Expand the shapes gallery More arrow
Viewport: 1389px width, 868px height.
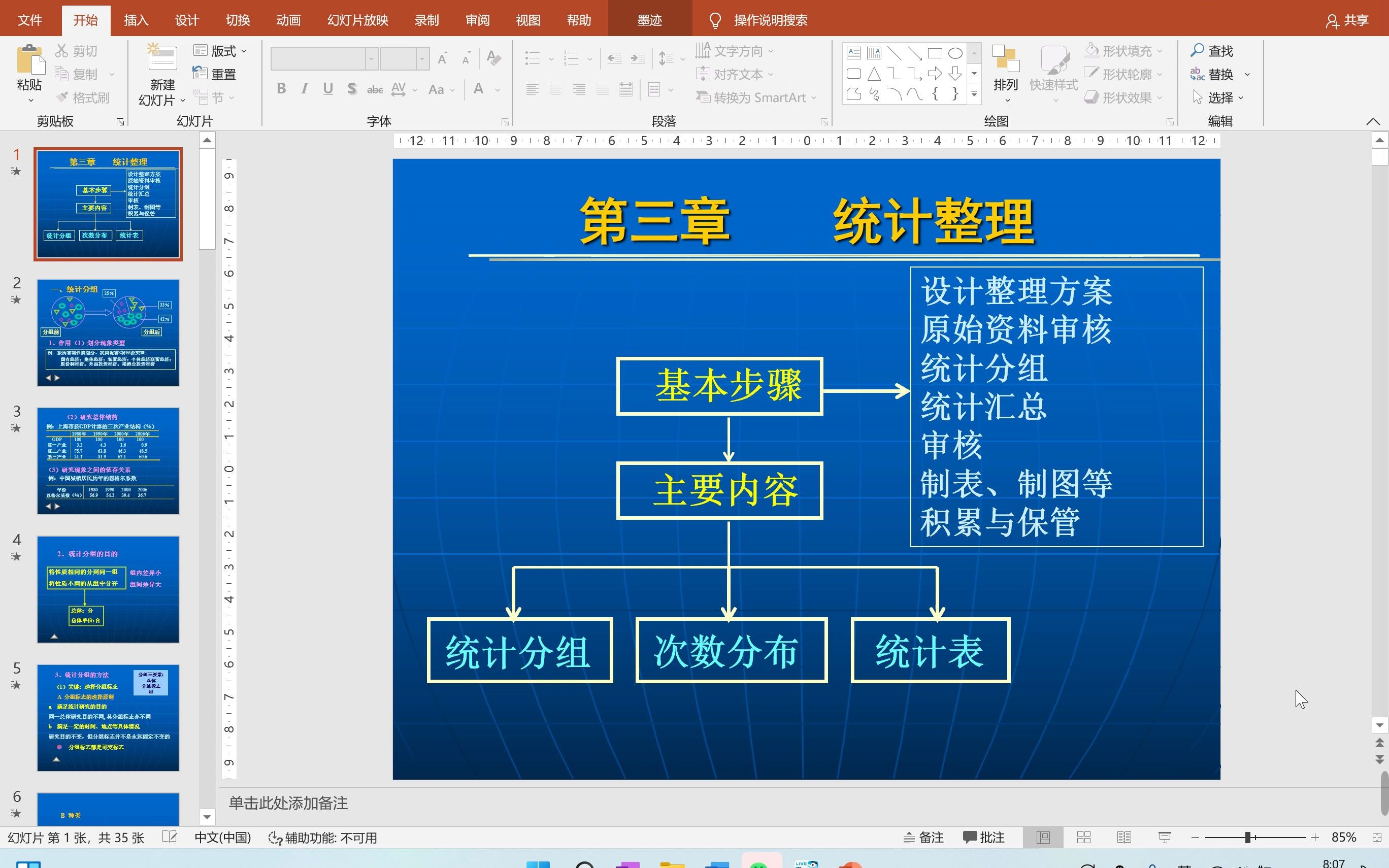(974, 93)
